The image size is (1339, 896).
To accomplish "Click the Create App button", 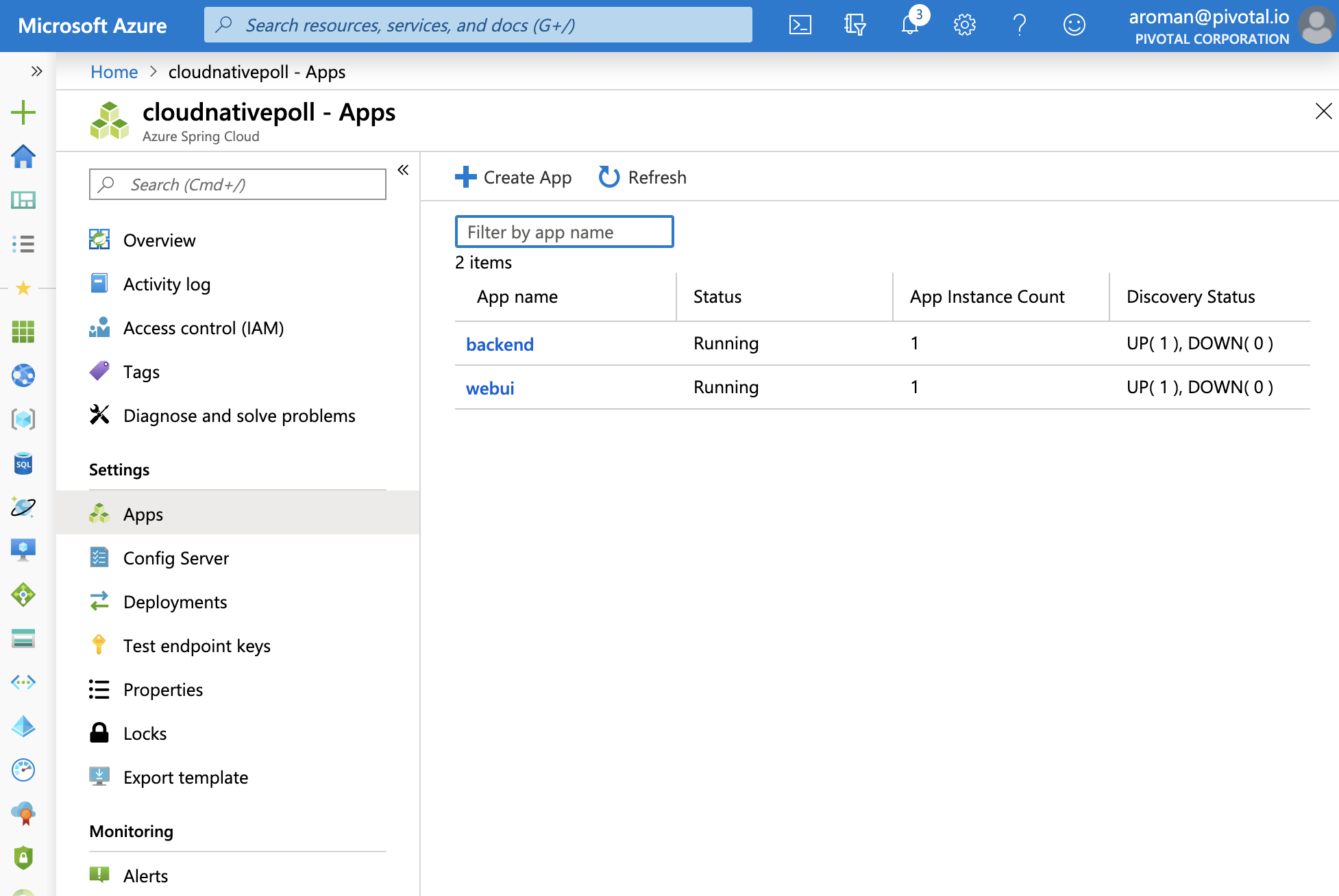I will point(513,177).
